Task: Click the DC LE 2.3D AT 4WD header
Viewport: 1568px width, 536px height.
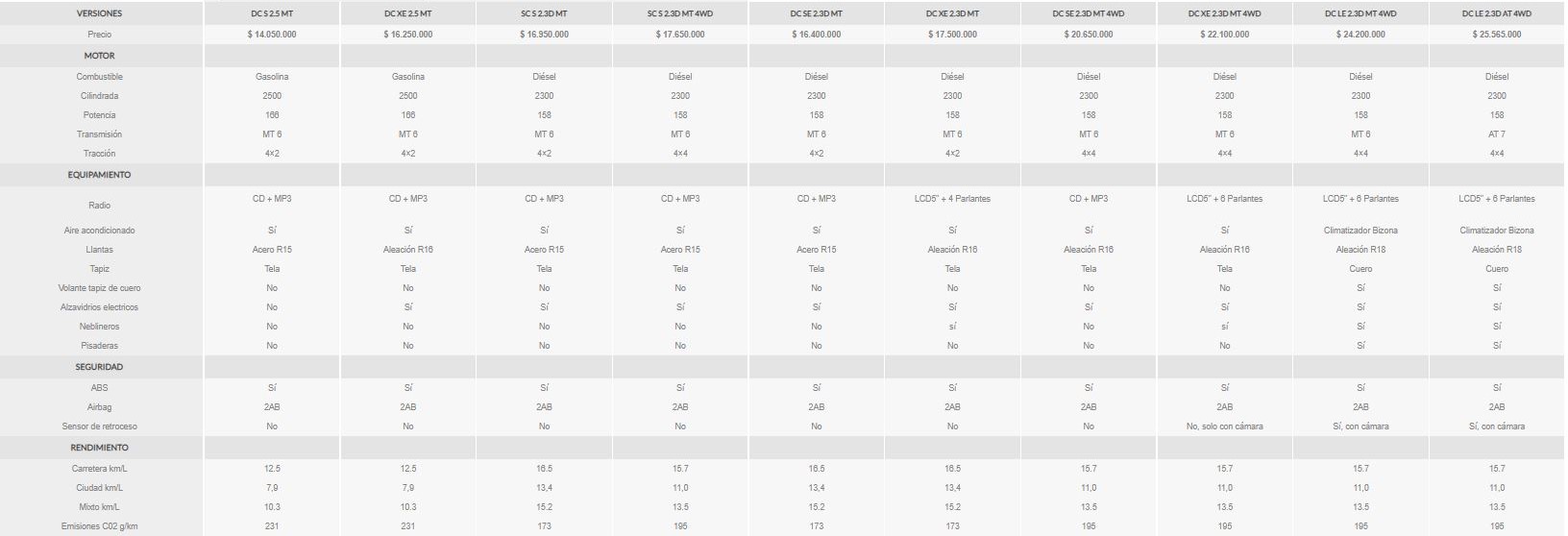Action: [x=1497, y=13]
